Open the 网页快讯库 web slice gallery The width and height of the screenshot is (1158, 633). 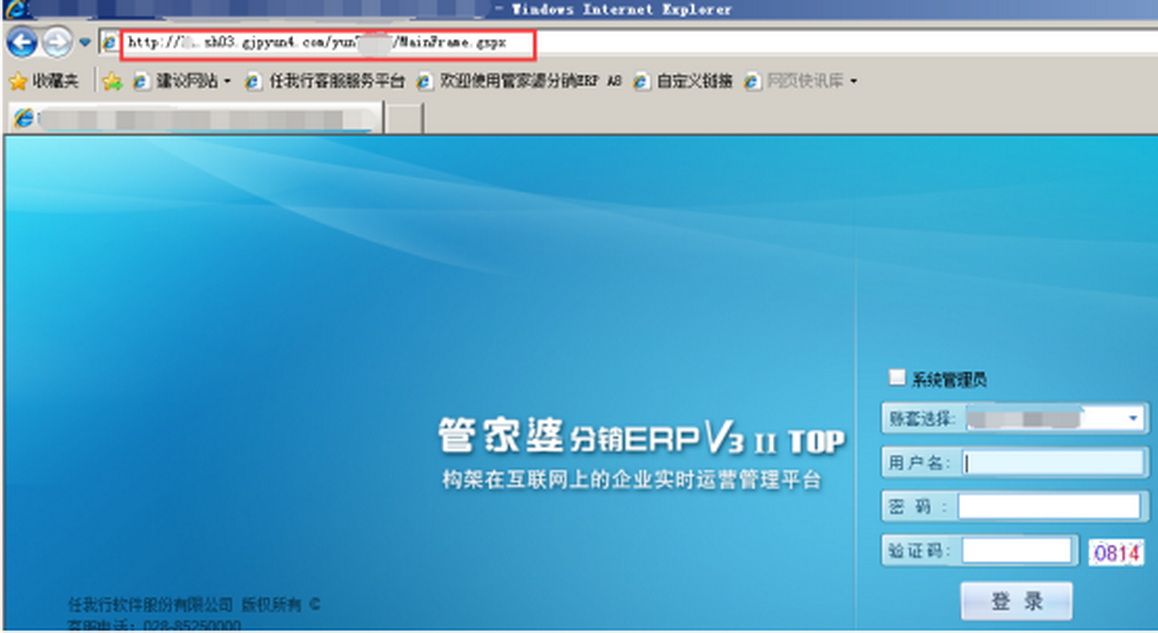click(801, 82)
